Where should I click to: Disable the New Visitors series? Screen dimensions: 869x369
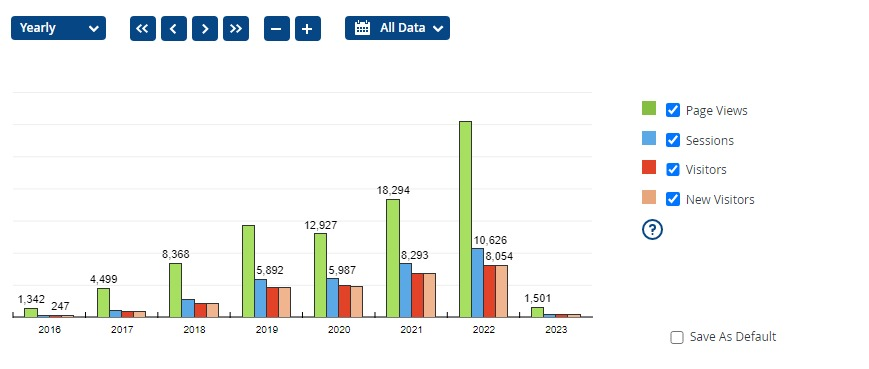coord(672,199)
